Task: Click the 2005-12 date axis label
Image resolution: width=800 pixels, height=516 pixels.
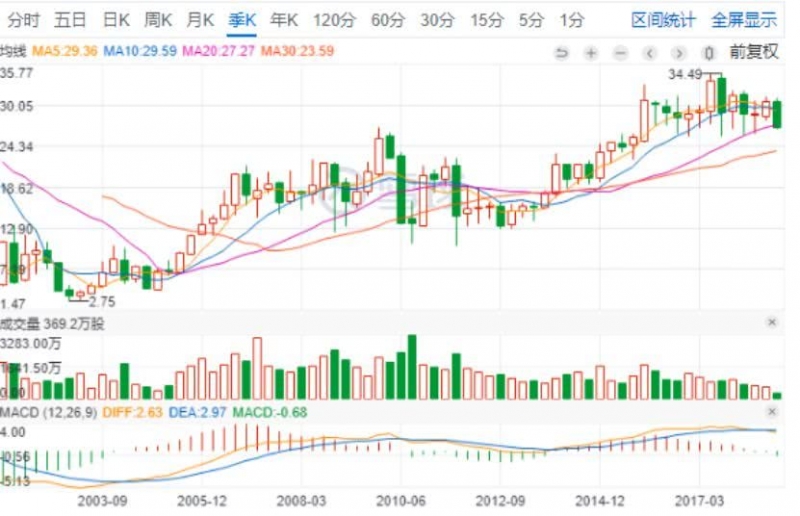Action: 202,501
